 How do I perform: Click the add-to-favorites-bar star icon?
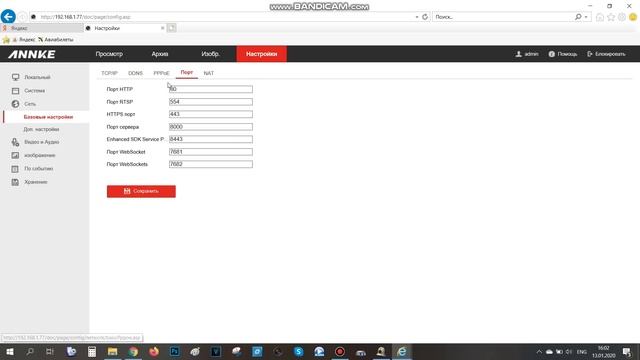coord(6,40)
